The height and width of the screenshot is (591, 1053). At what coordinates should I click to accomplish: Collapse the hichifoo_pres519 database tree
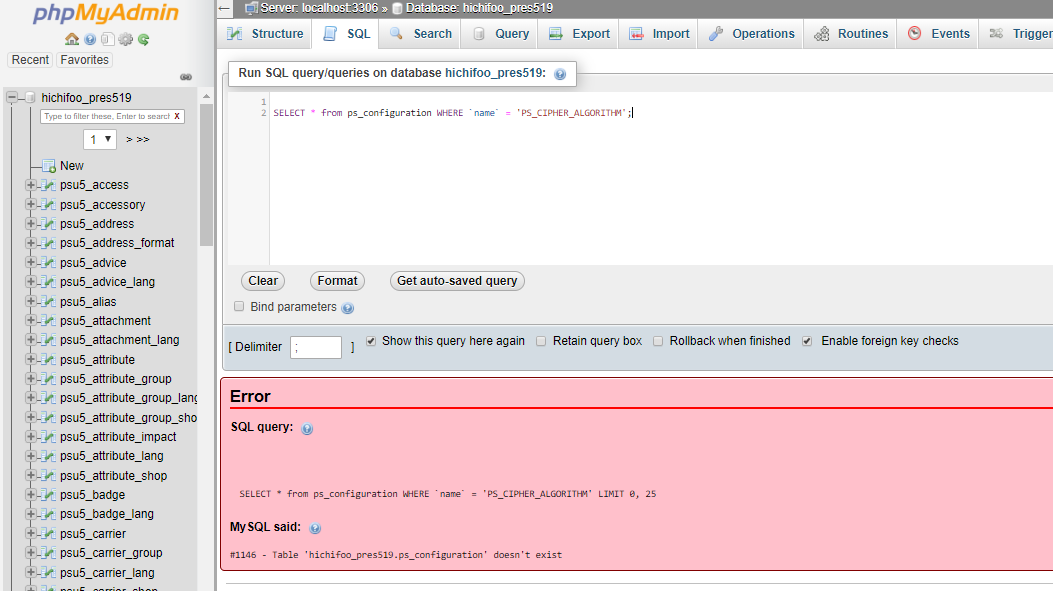click(x=13, y=97)
